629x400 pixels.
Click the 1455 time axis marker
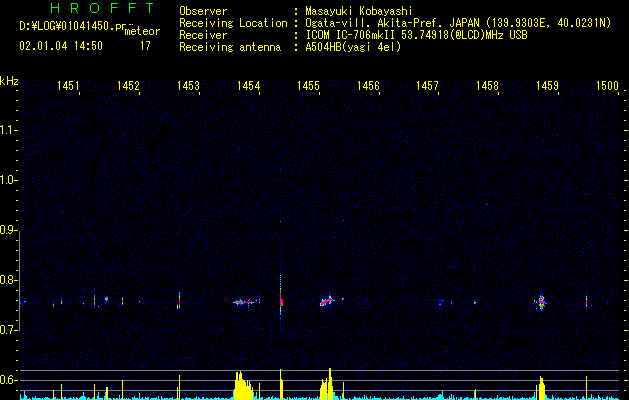click(308, 85)
